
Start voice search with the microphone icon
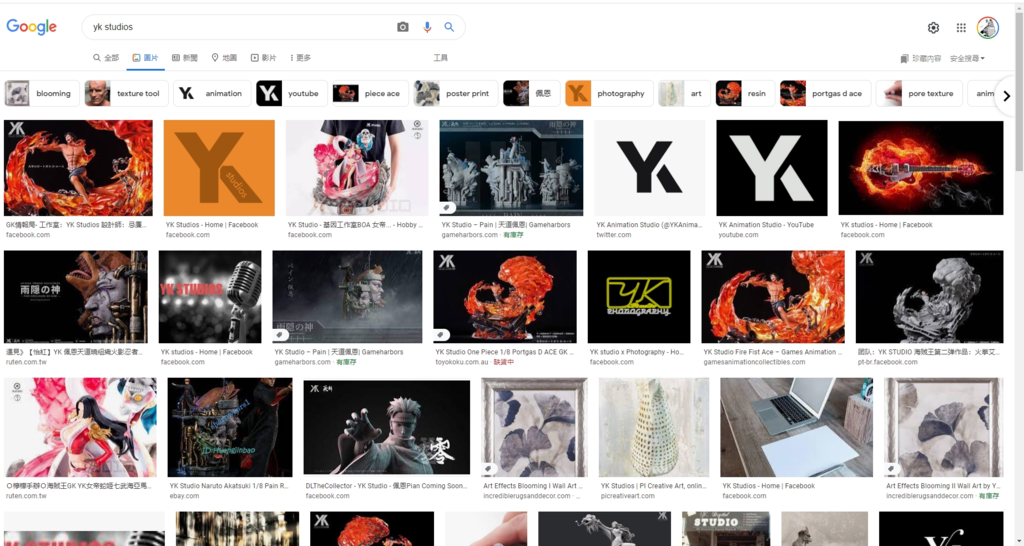pyautogui.click(x=427, y=27)
